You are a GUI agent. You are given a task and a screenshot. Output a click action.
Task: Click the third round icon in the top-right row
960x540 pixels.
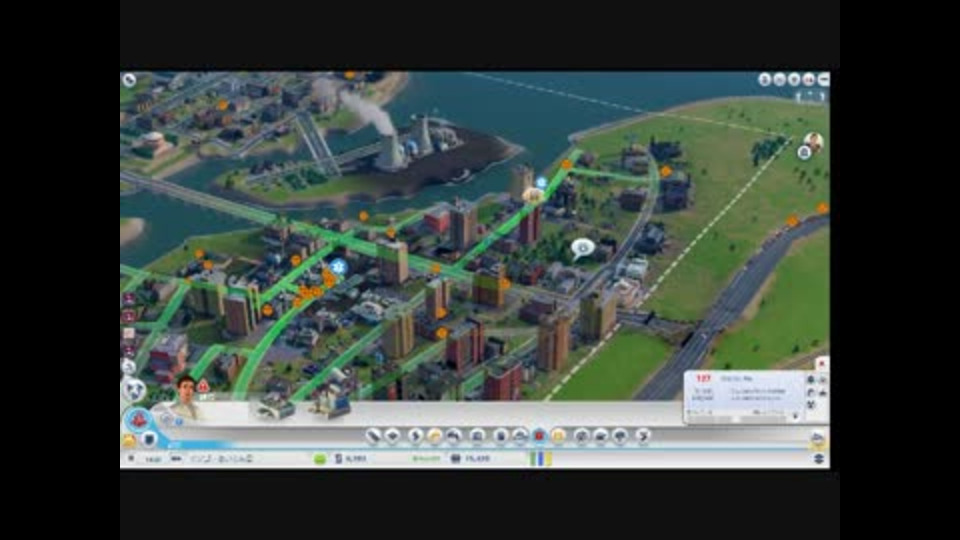click(x=794, y=80)
